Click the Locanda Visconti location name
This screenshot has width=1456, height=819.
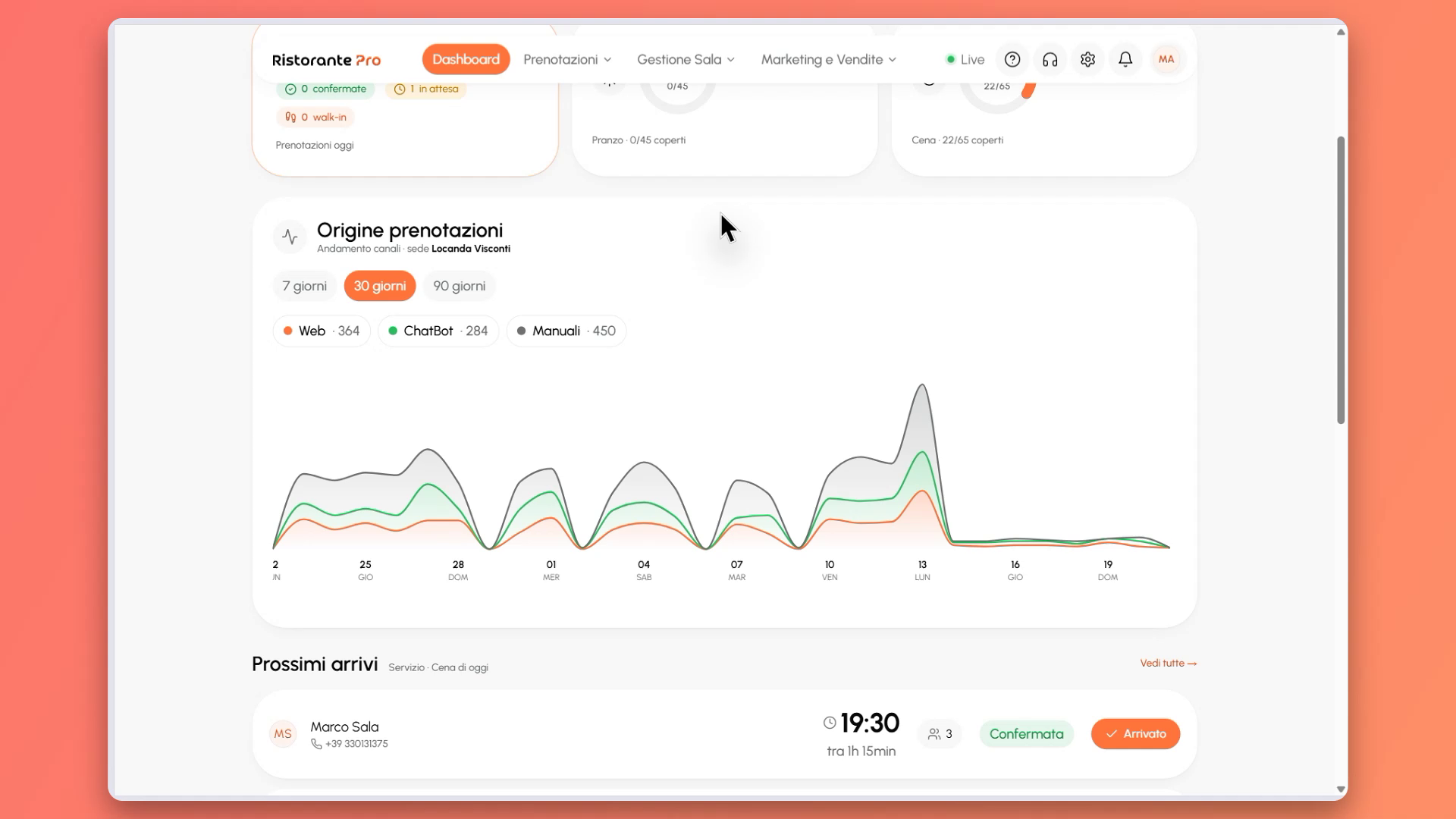(x=471, y=249)
